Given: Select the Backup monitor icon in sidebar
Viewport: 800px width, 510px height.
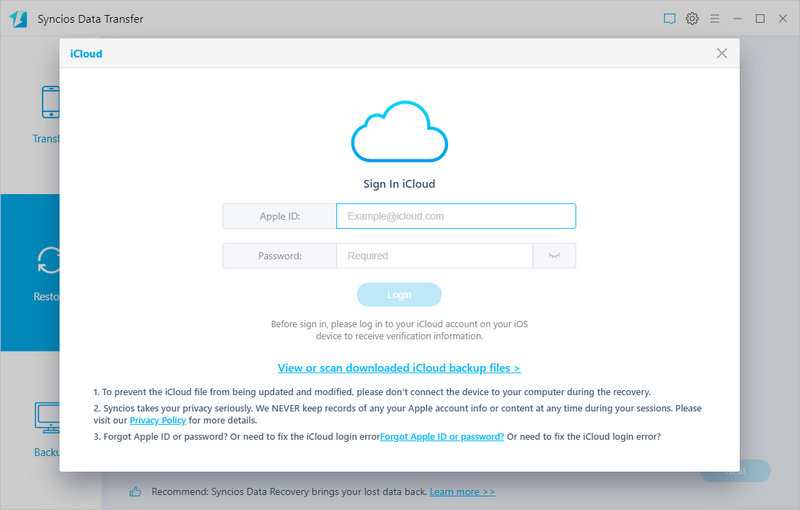Looking at the screenshot, I should click(x=47, y=418).
